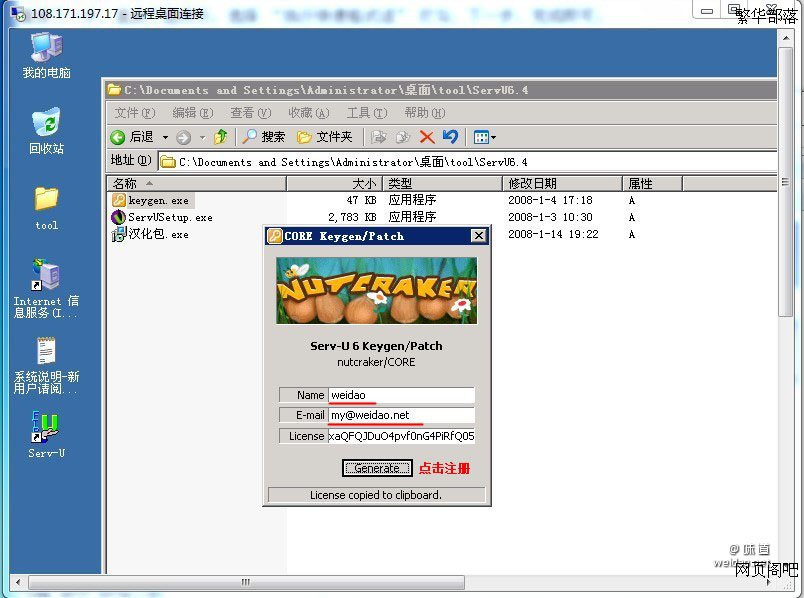Viewport: 804px width, 598px height.
Task: Open the back history dropdown arrow
Action: (165, 137)
